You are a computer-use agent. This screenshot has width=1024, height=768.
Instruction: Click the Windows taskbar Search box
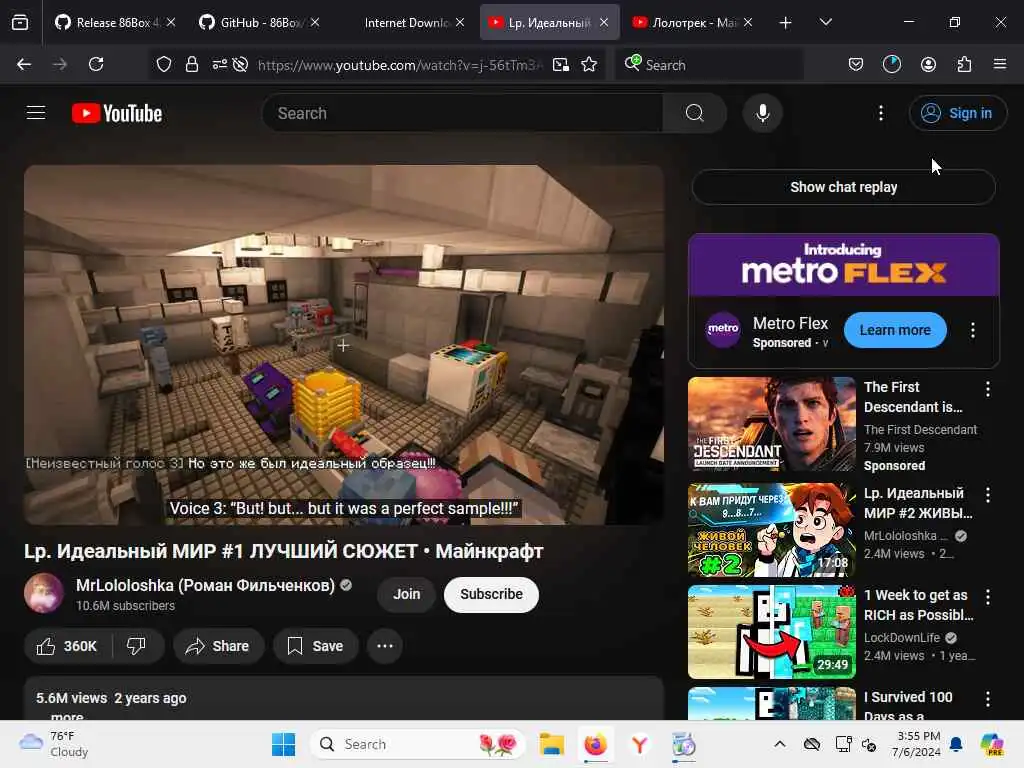tap(418, 744)
